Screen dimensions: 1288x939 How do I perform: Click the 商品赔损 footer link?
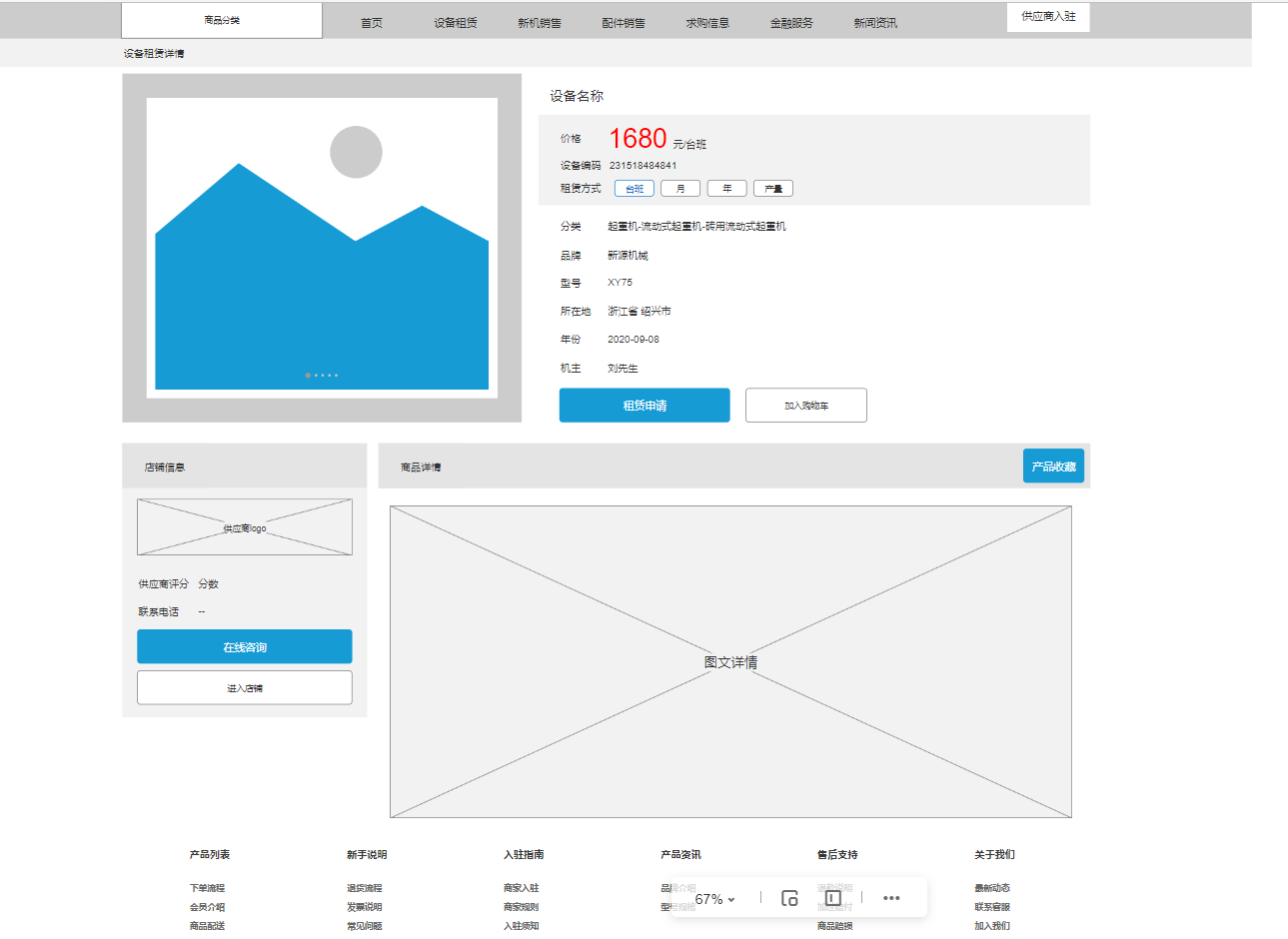pos(835,926)
